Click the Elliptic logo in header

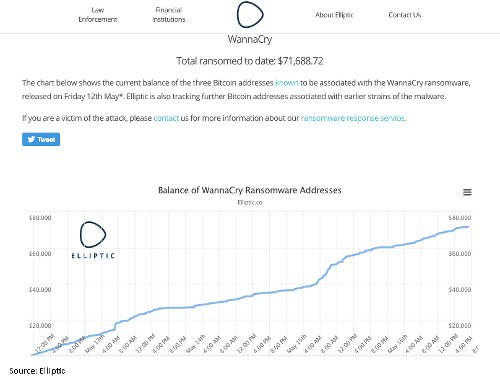click(250, 15)
